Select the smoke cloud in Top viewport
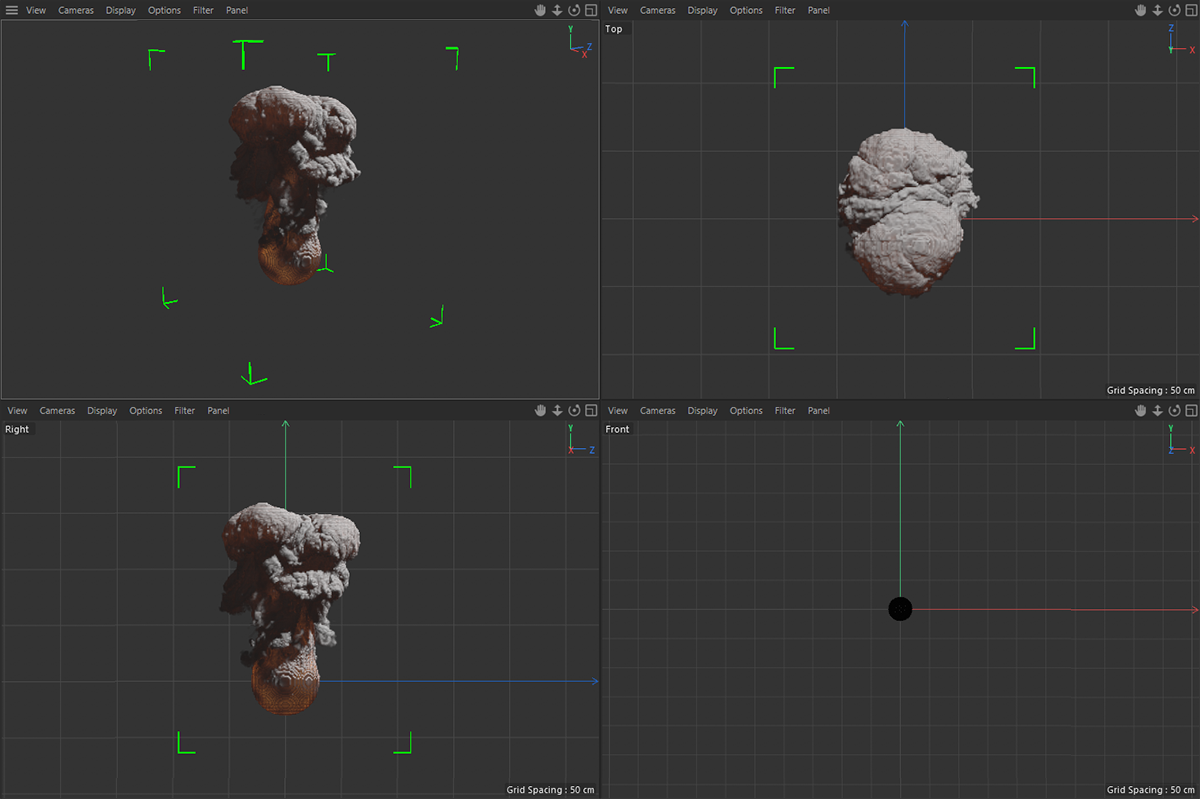This screenshot has width=1200, height=799. pos(903,210)
